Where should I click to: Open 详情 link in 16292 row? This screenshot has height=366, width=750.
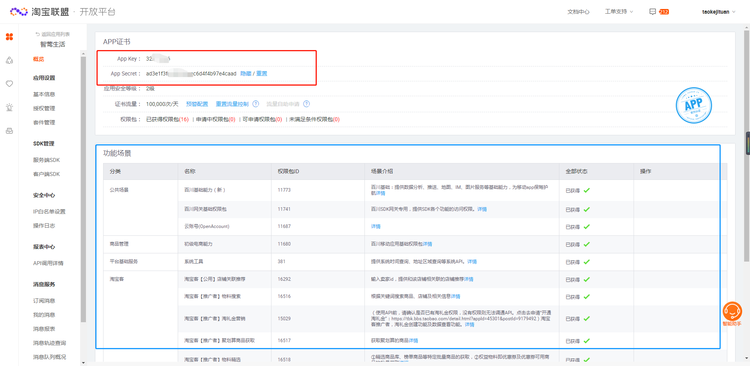(x=468, y=279)
